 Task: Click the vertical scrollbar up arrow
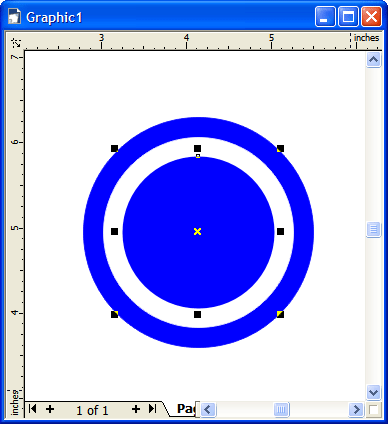pyautogui.click(x=373, y=60)
